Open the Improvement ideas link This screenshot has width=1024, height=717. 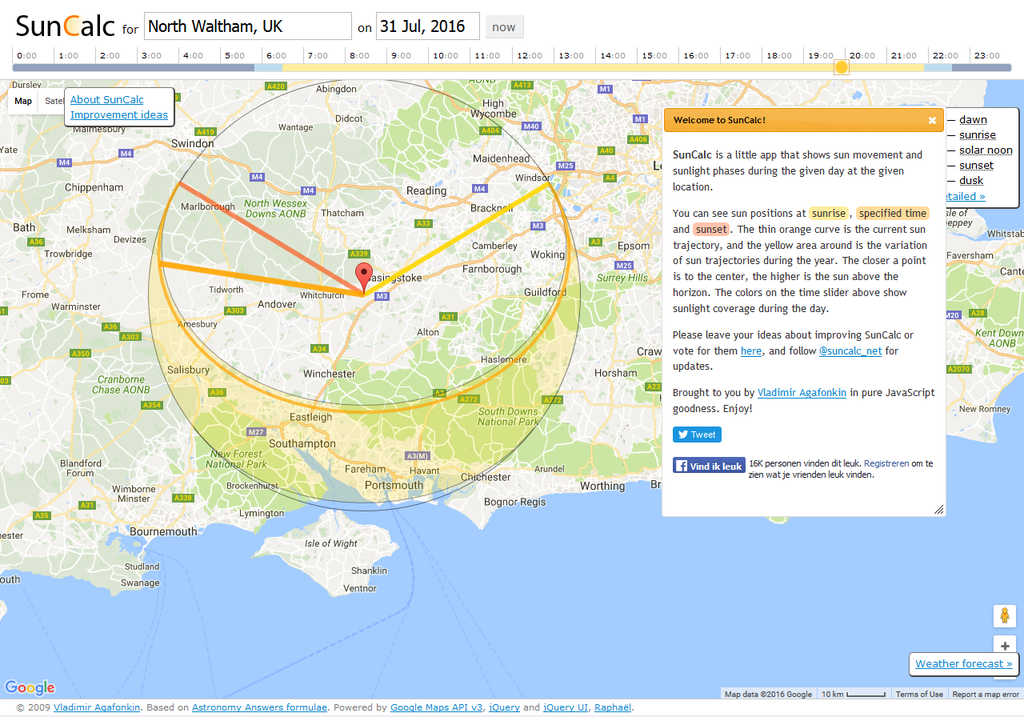119,115
